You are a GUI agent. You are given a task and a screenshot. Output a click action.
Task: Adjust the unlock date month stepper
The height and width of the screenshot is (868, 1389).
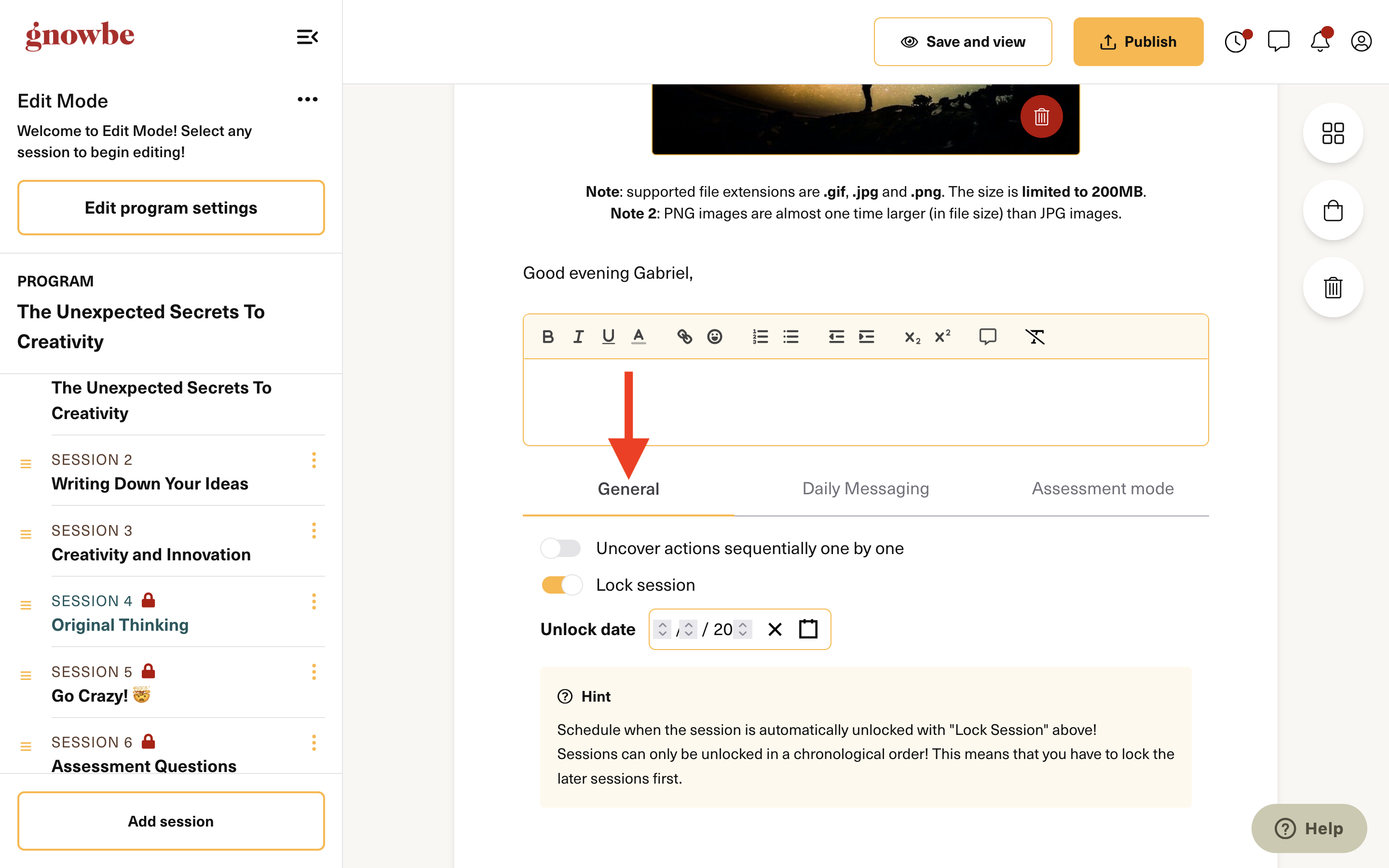coord(662,629)
